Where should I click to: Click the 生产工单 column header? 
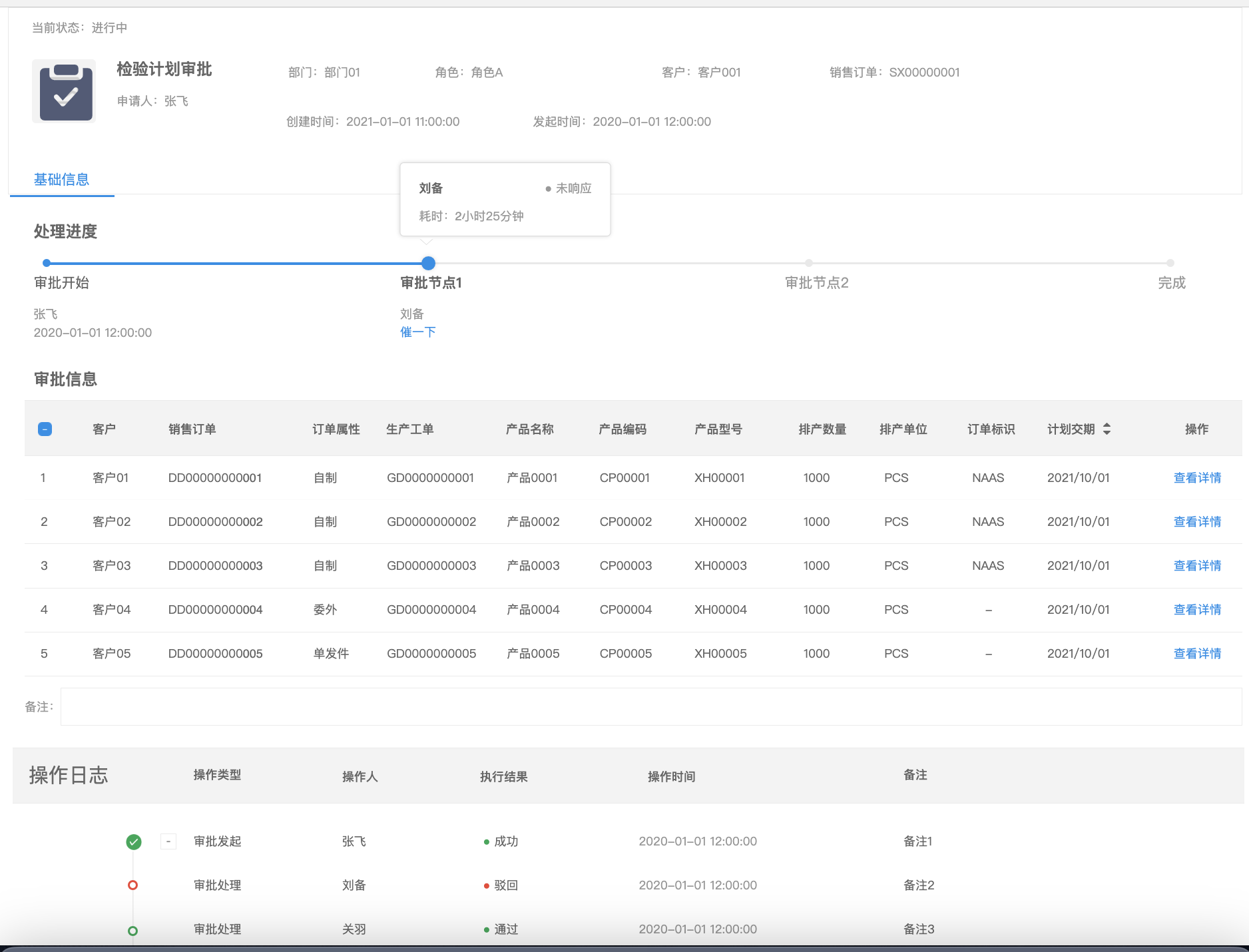pyautogui.click(x=410, y=429)
